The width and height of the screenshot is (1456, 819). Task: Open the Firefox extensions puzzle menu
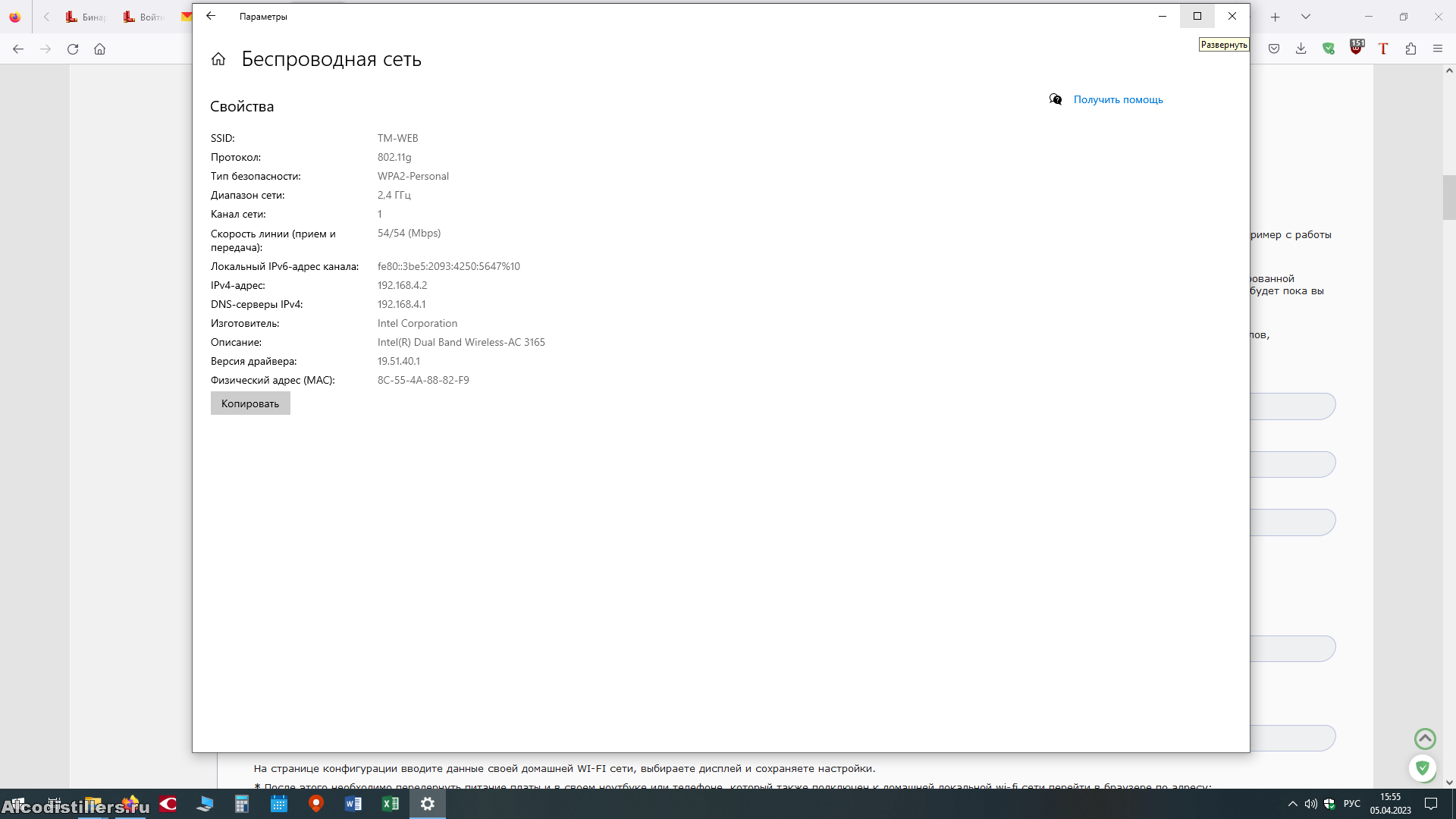click(x=1410, y=49)
